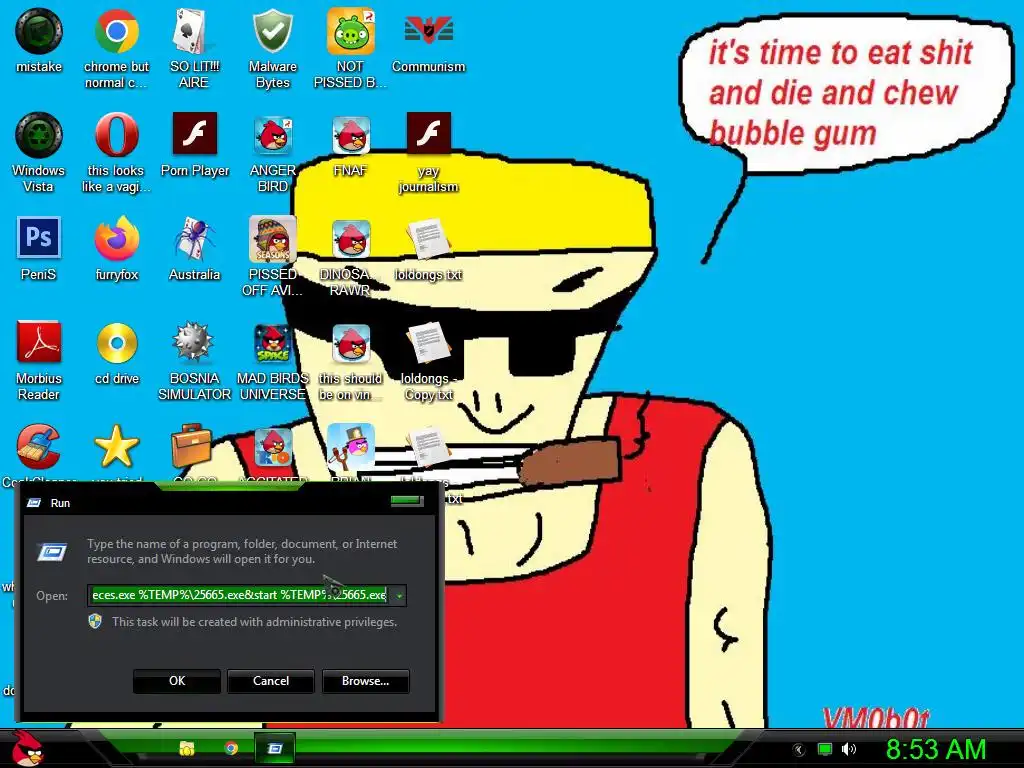Select the Run item in taskbar
The height and width of the screenshot is (768, 1024).
tap(275, 748)
